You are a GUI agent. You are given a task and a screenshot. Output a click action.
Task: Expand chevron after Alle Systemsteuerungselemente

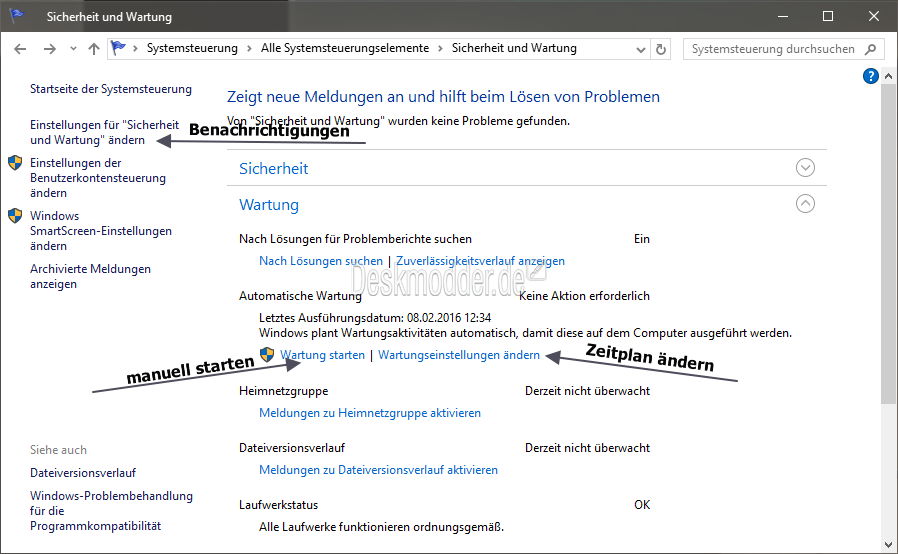(440, 49)
